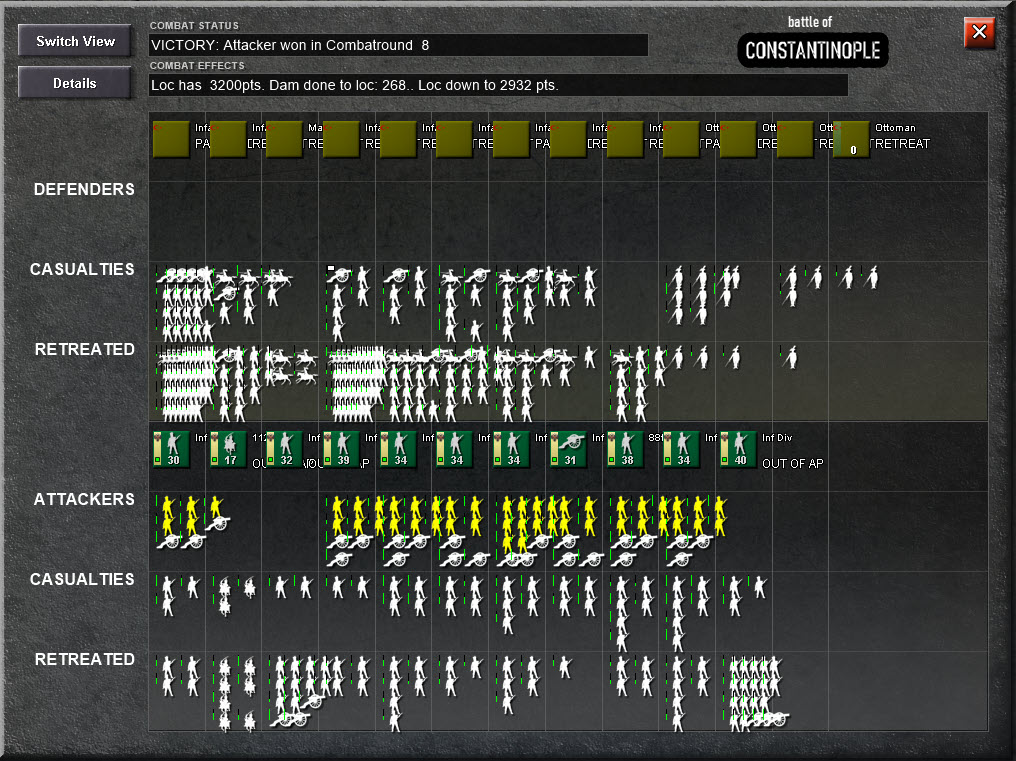This screenshot has width=1016, height=761.
Task: Click the DEFENDERS row label
Action: point(84,189)
